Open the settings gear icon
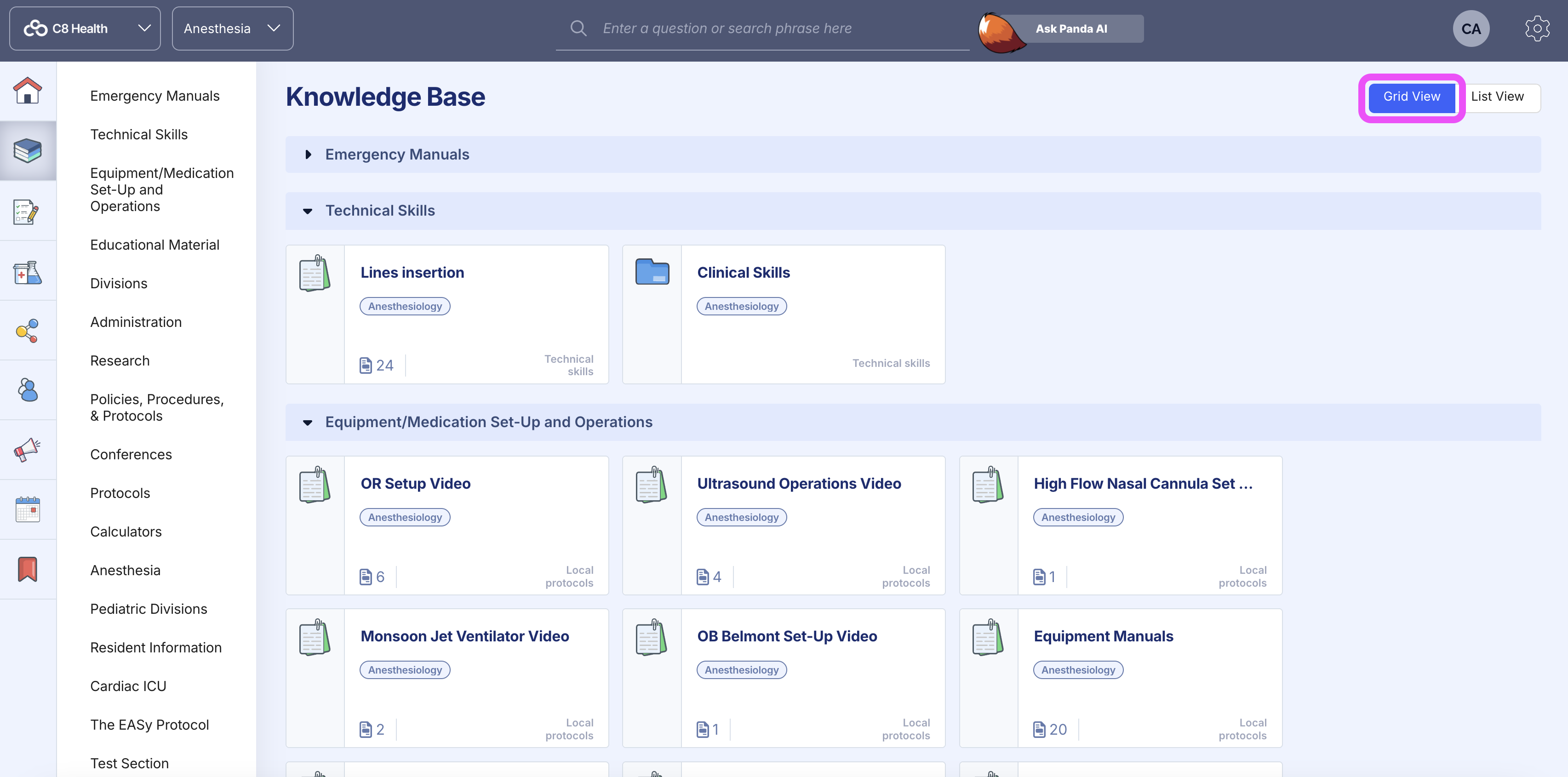 [1537, 29]
